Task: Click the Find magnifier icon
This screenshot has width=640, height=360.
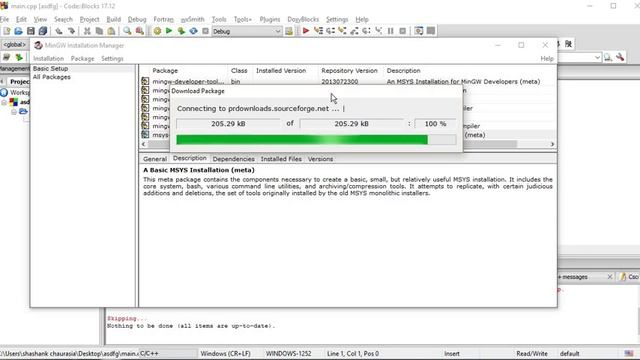Action: 127,31
